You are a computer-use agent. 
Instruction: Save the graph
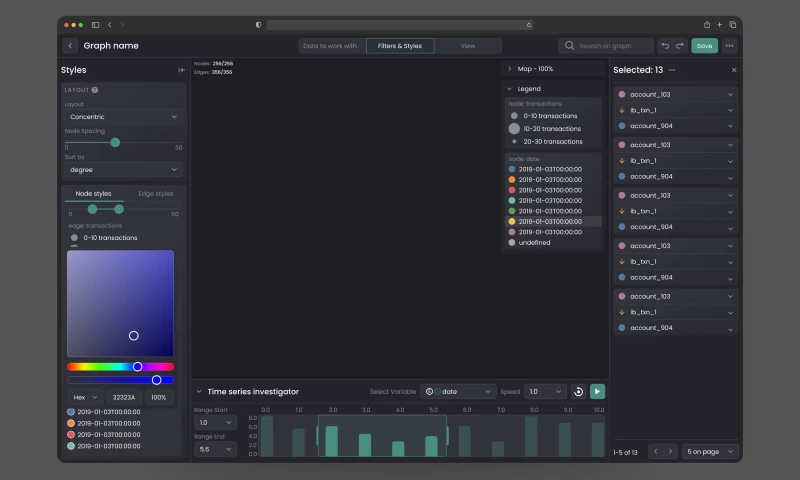tap(705, 46)
